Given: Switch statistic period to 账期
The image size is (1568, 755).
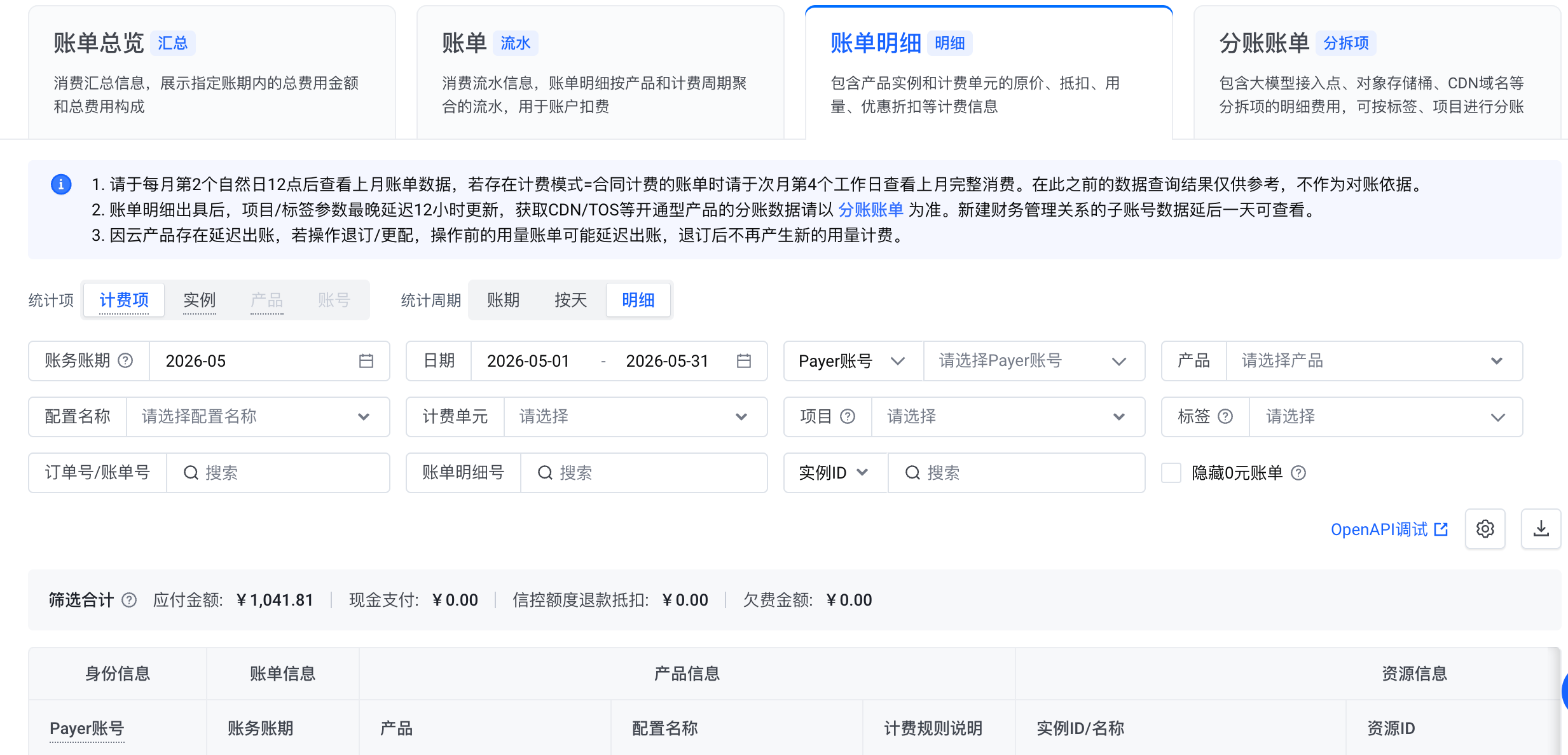Looking at the screenshot, I should coord(504,300).
